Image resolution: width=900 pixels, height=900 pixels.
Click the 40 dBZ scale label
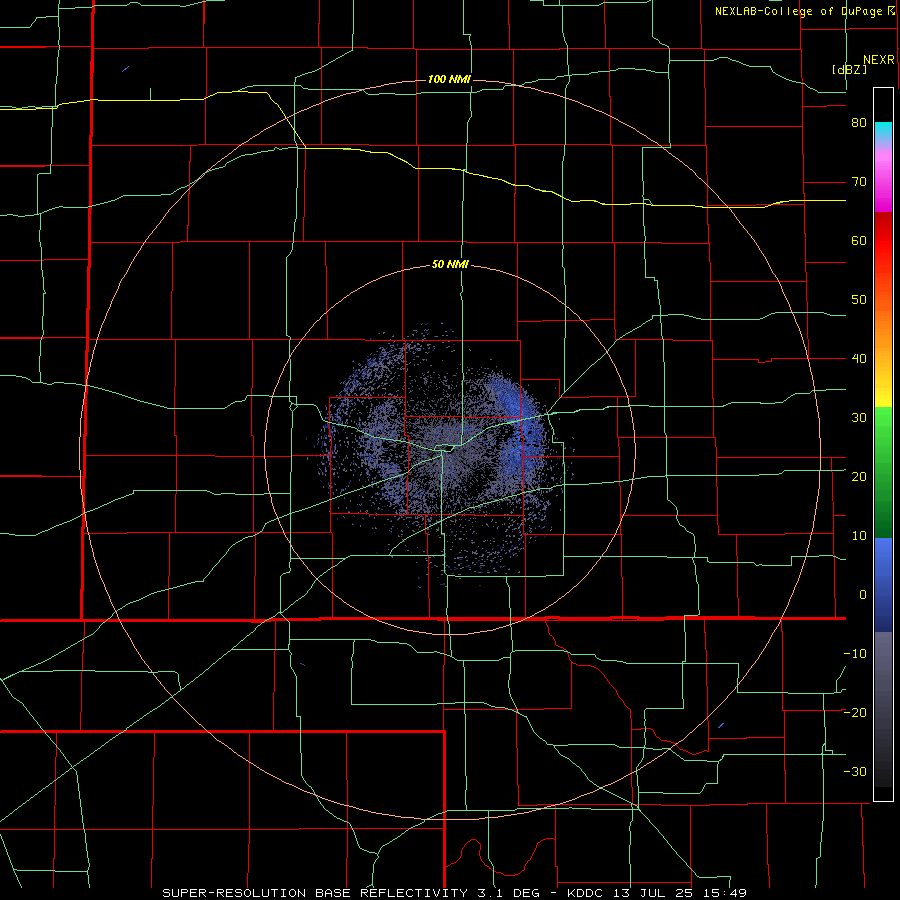click(x=859, y=359)
